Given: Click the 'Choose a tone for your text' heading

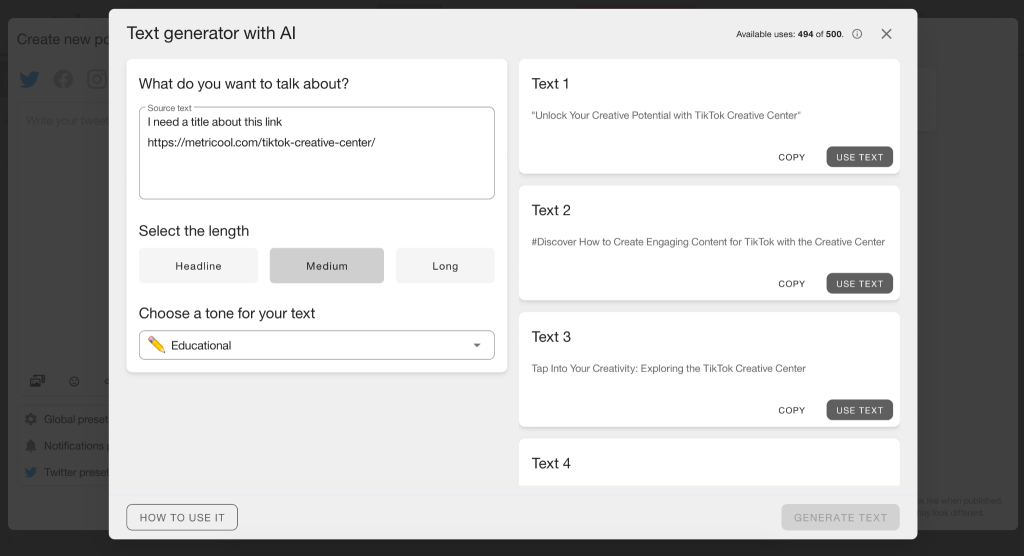Looking at the screenshot, I should [227, 314].
